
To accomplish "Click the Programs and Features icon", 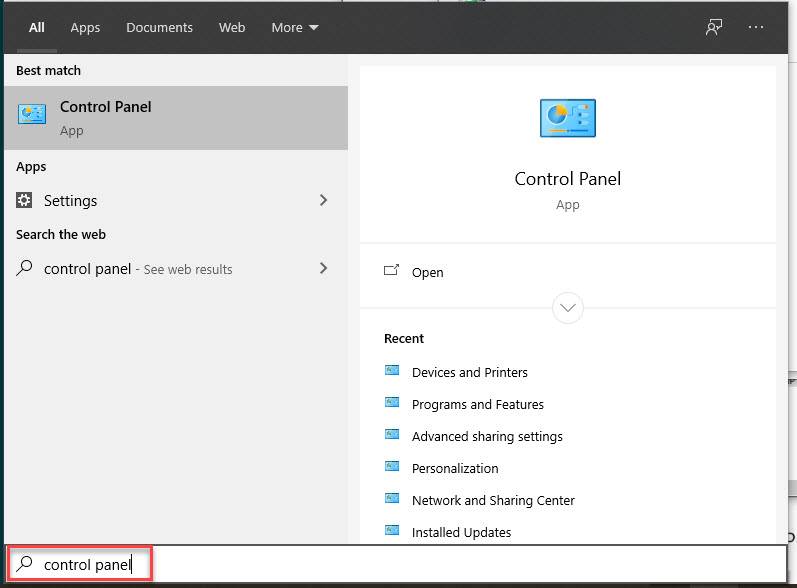I will (x=392, y=404).
